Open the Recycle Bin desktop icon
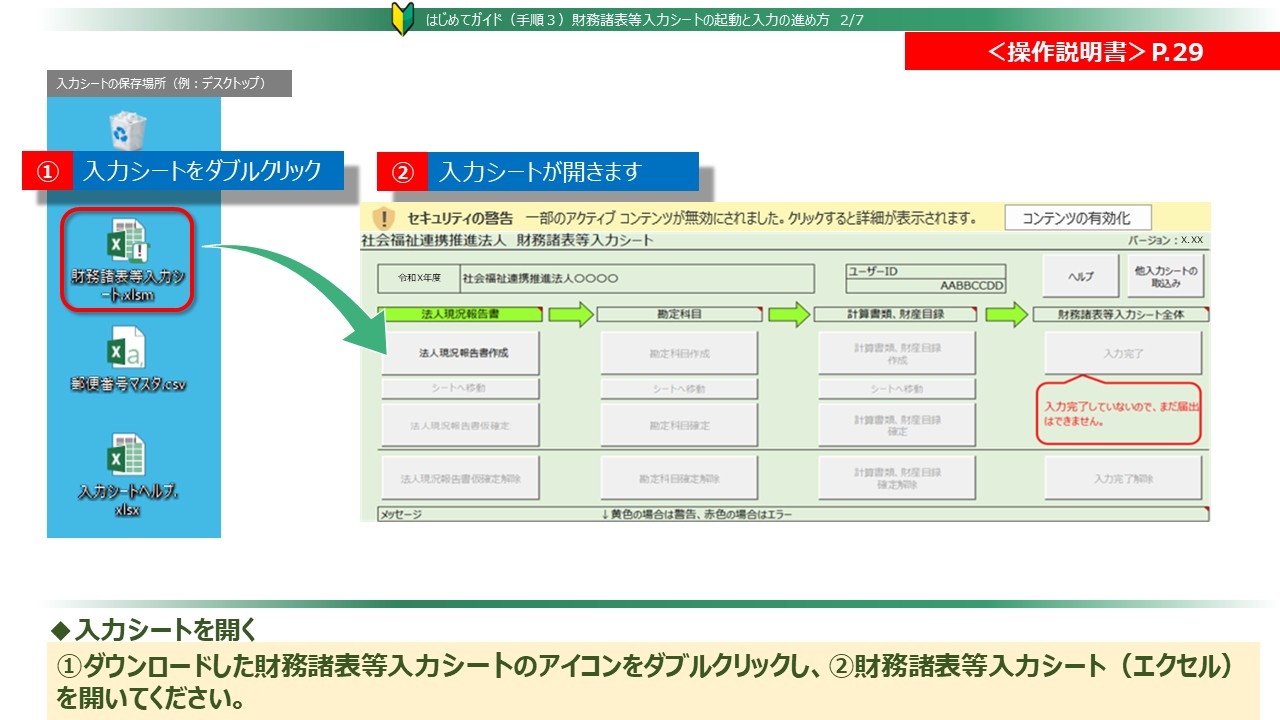The height and width of the screenshot is (720, 1280). click(x=128, y=130)
